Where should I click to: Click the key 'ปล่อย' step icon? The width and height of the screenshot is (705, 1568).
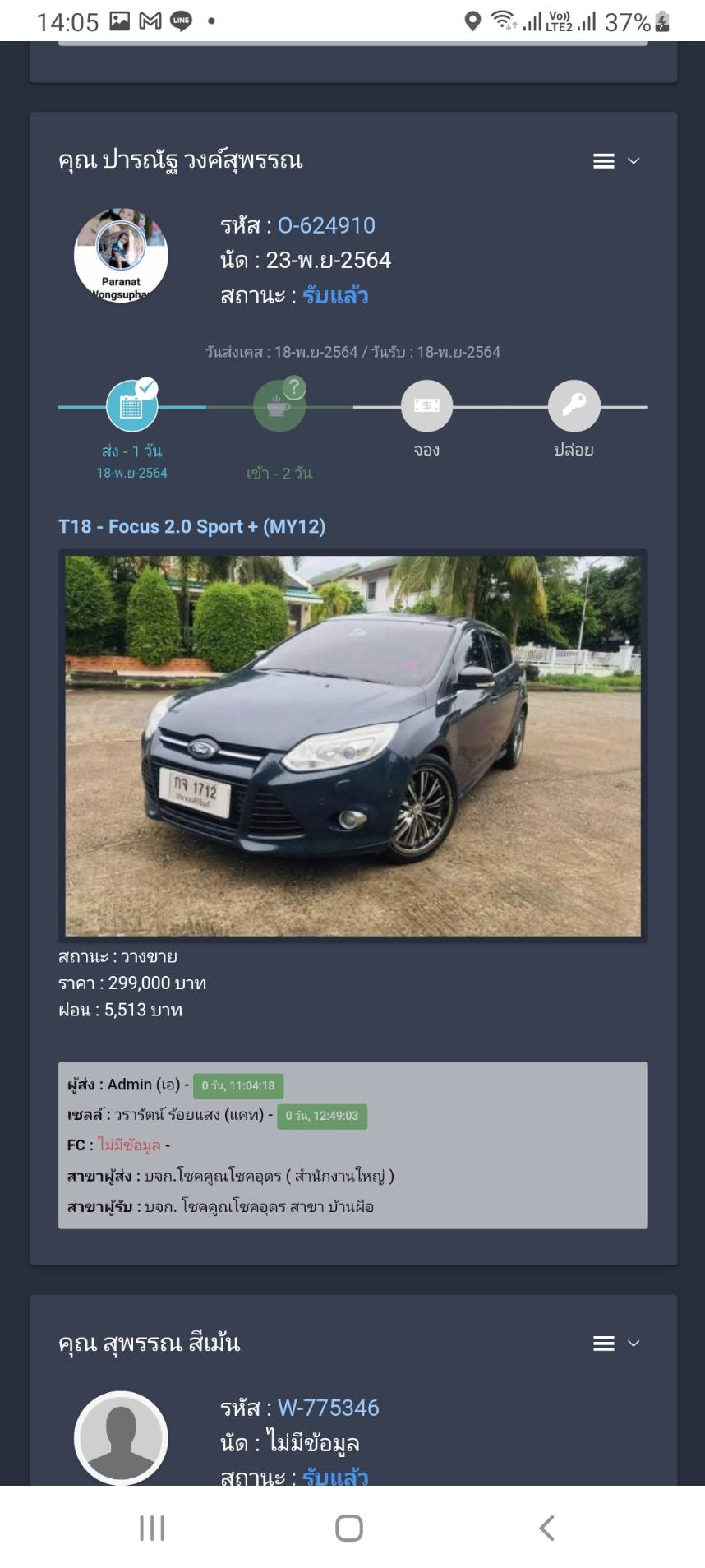tap(574, 405)
